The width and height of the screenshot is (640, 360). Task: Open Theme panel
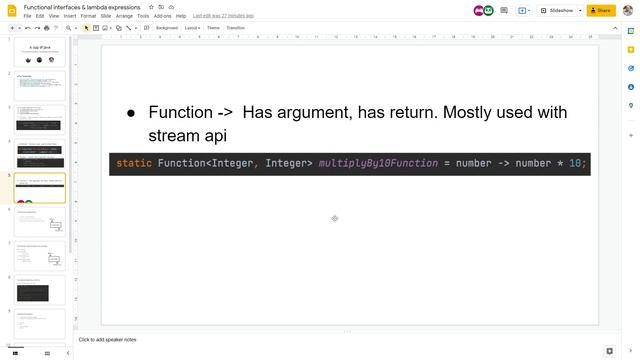[213, 28]
